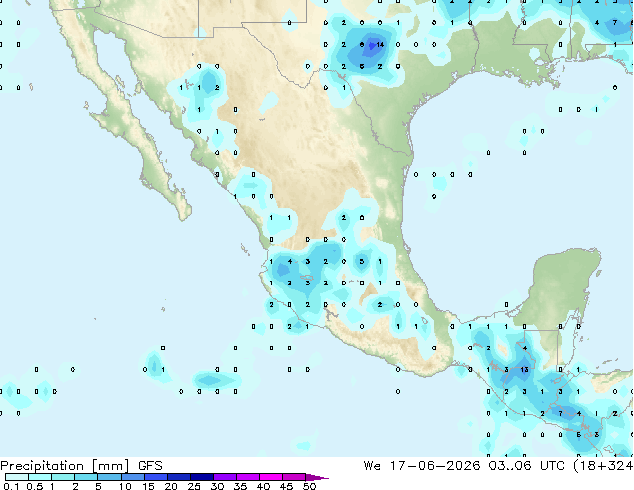Viewport: 634px width, 490px height.
Task: Click the "45" legend scale label
Action: pyautogui.click(x=286, y=486)
